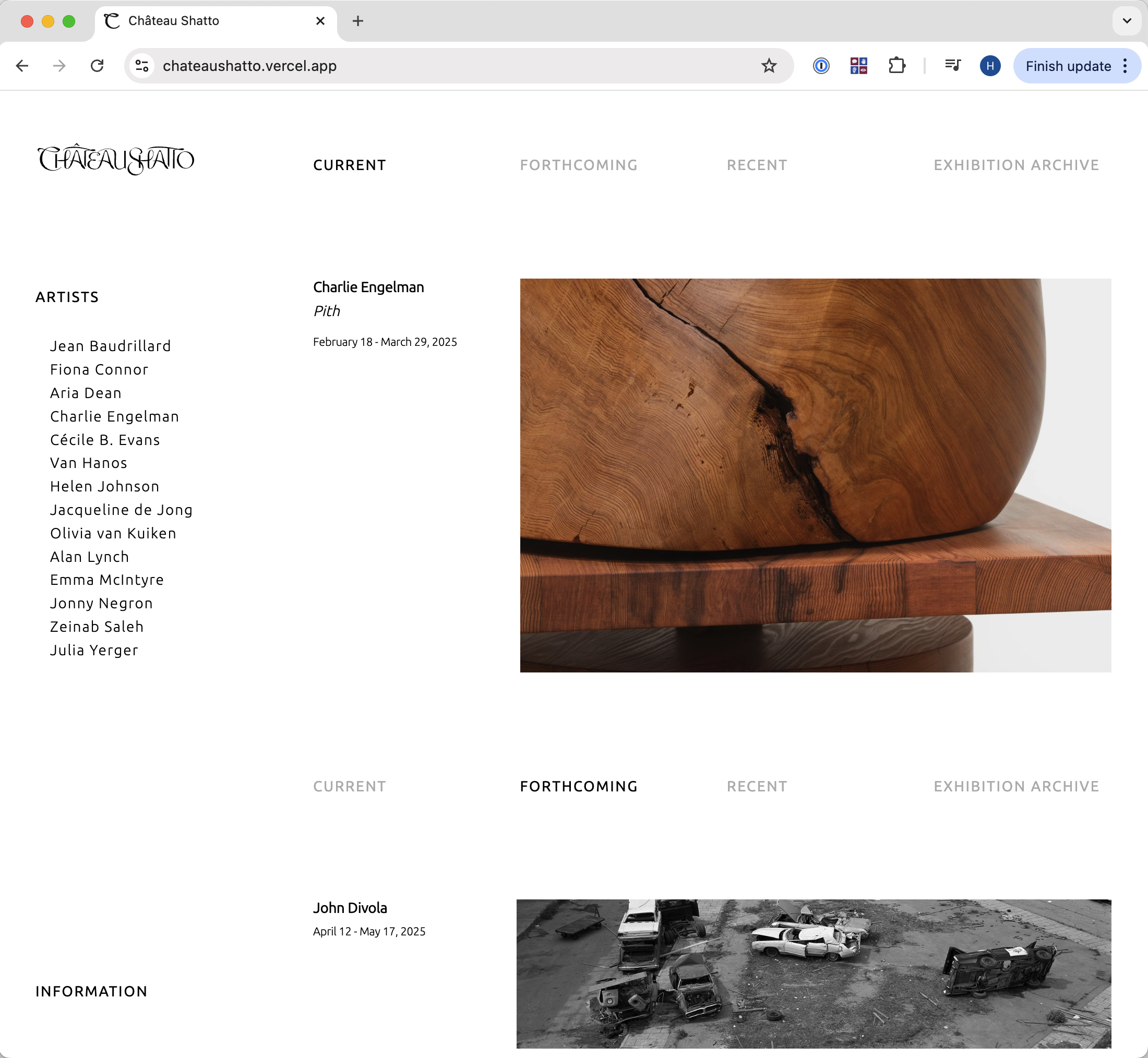Open artist Olivia van Kuiken
The image size is (1148, 1058).
coord(113,533)
